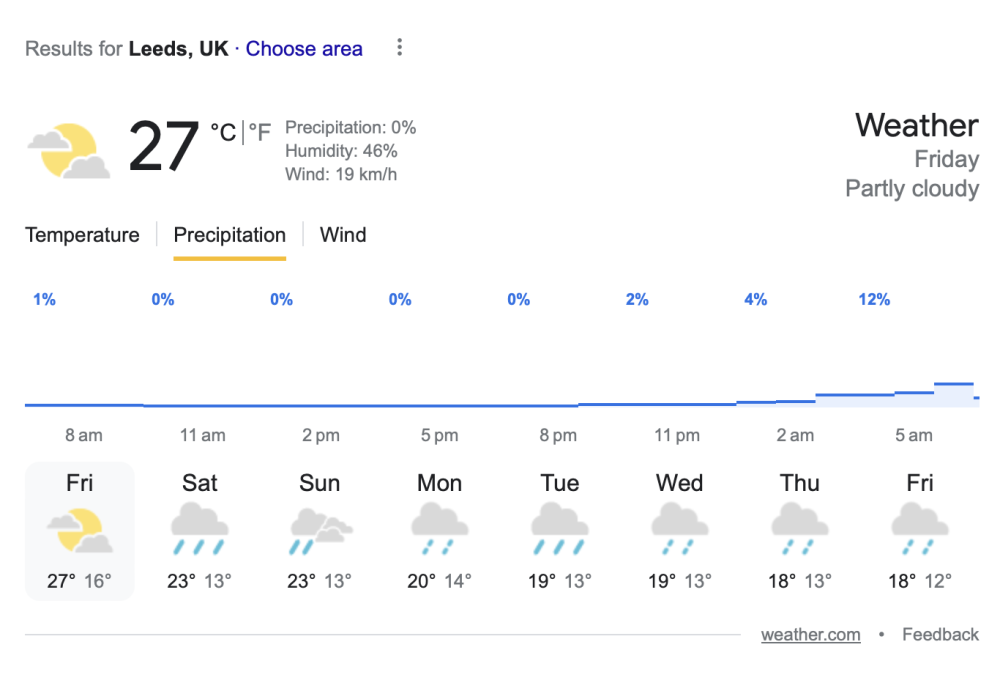Open the Precipitation tab
This screenshot has width=1000, height=683.
[230, 235]
